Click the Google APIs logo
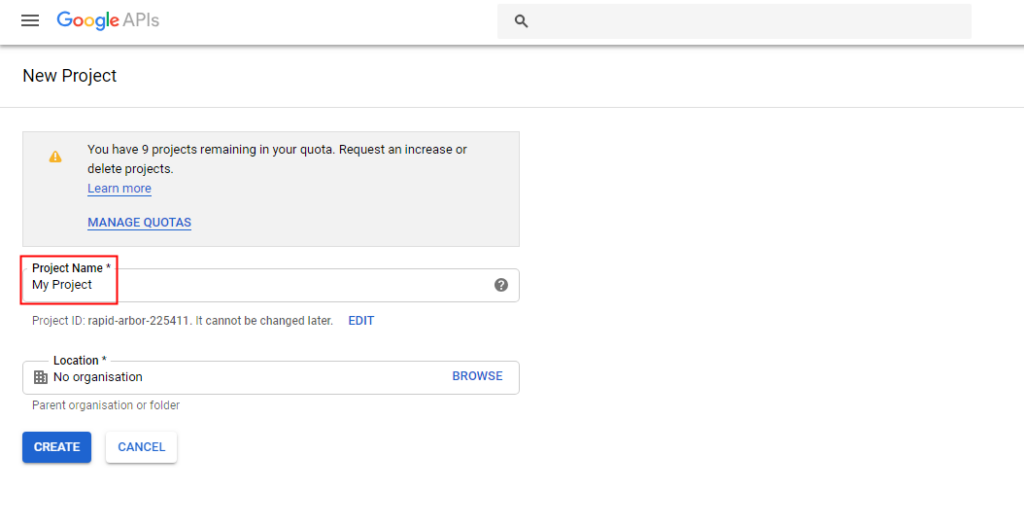1024x525 pixels. [x=108, y=21]
